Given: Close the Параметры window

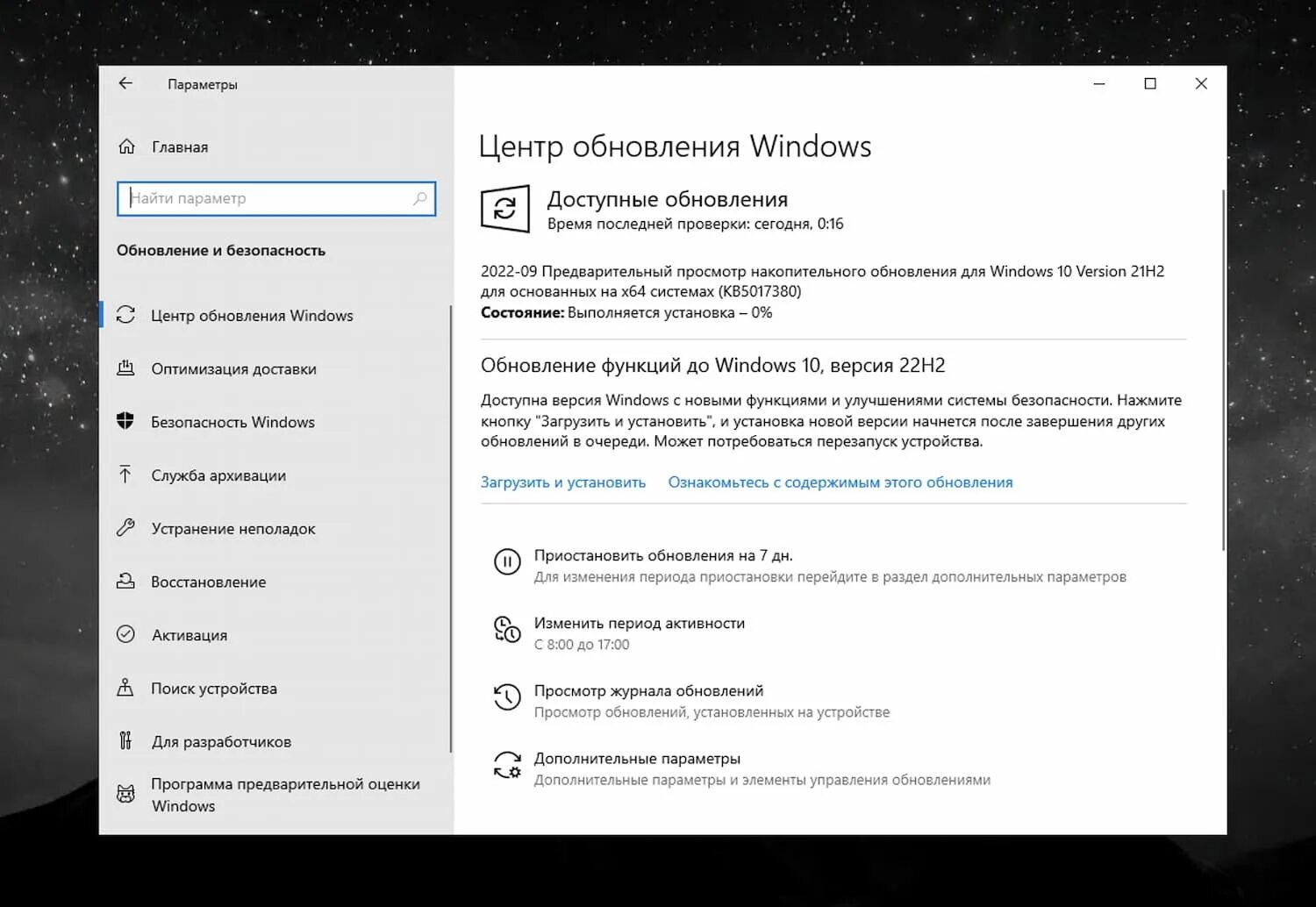Looking at the screenshot, I should tap(1201, 83).
